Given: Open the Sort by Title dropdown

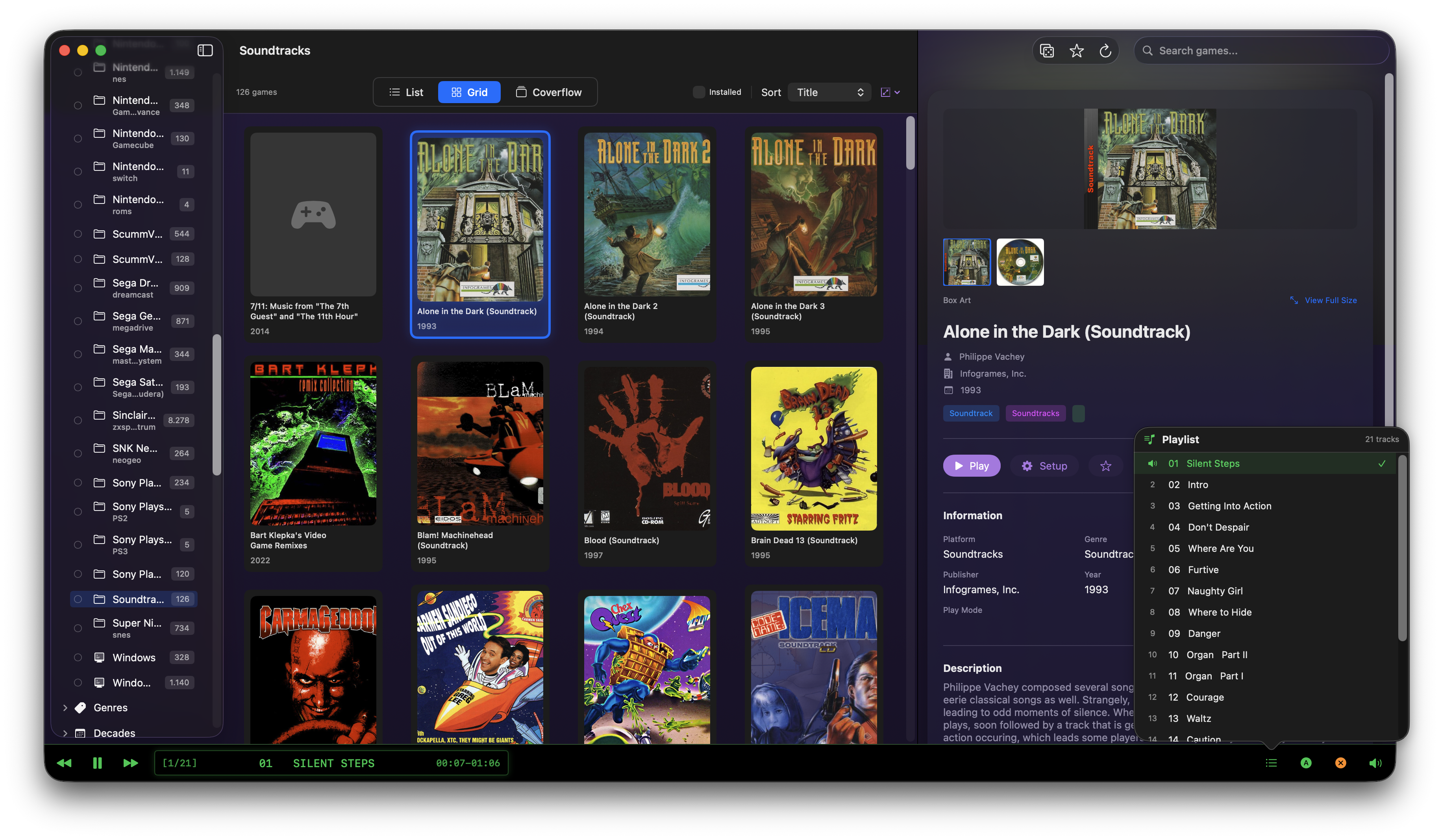Looking at the screenshot, I should [829, 92].
